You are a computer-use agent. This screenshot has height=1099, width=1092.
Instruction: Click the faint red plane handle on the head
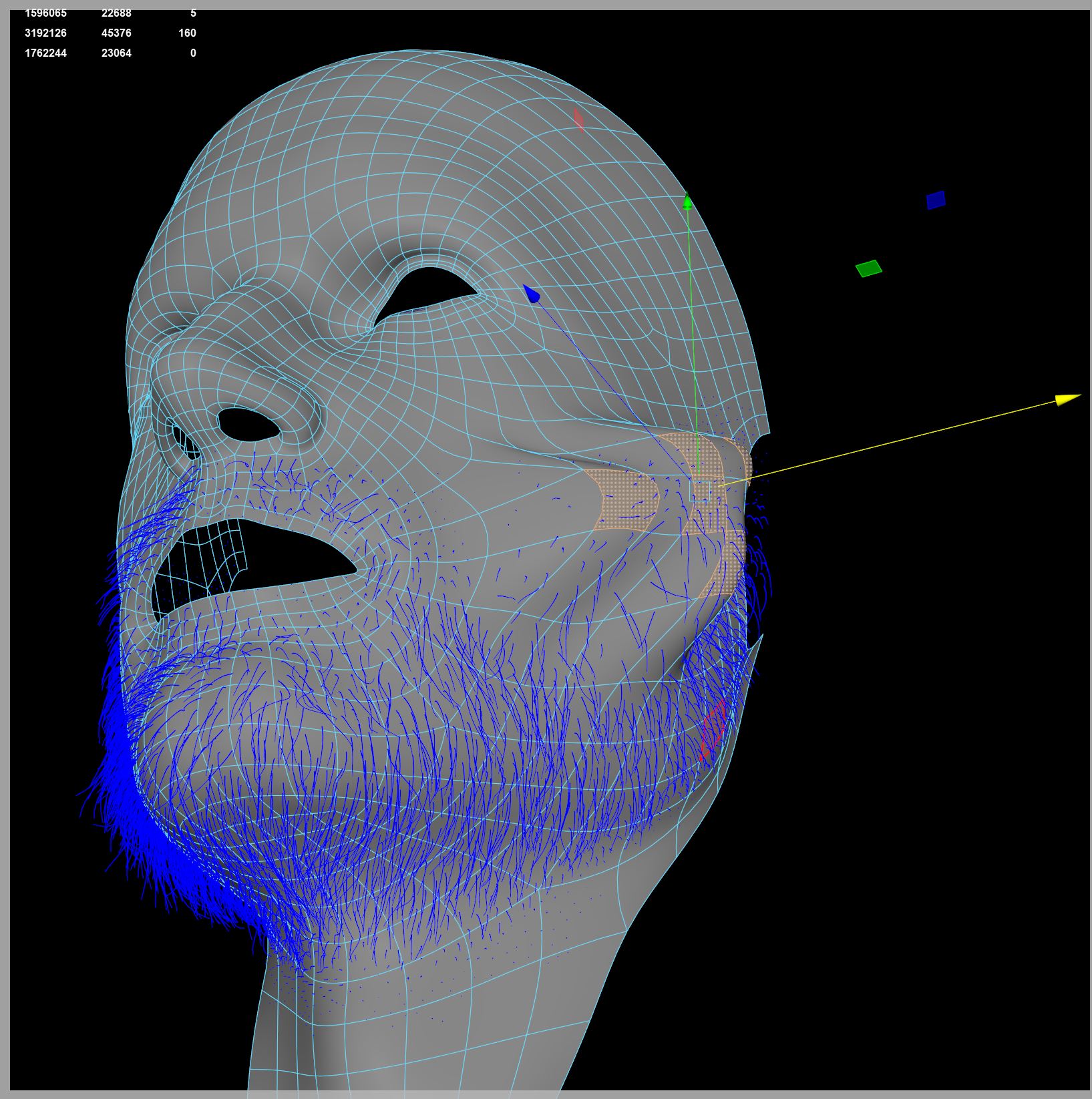tap(578, 120)
